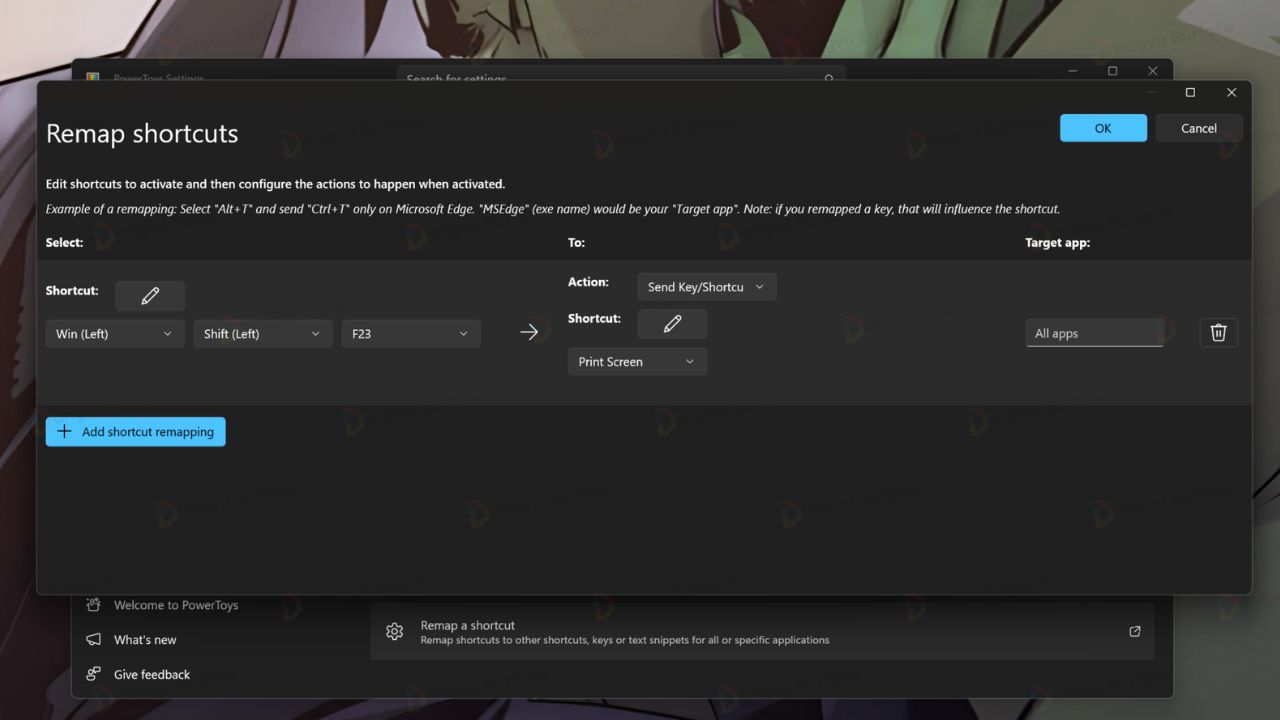
Task: Open the Send Key/Shortcut action dropdown
Action: click(707, 287)
